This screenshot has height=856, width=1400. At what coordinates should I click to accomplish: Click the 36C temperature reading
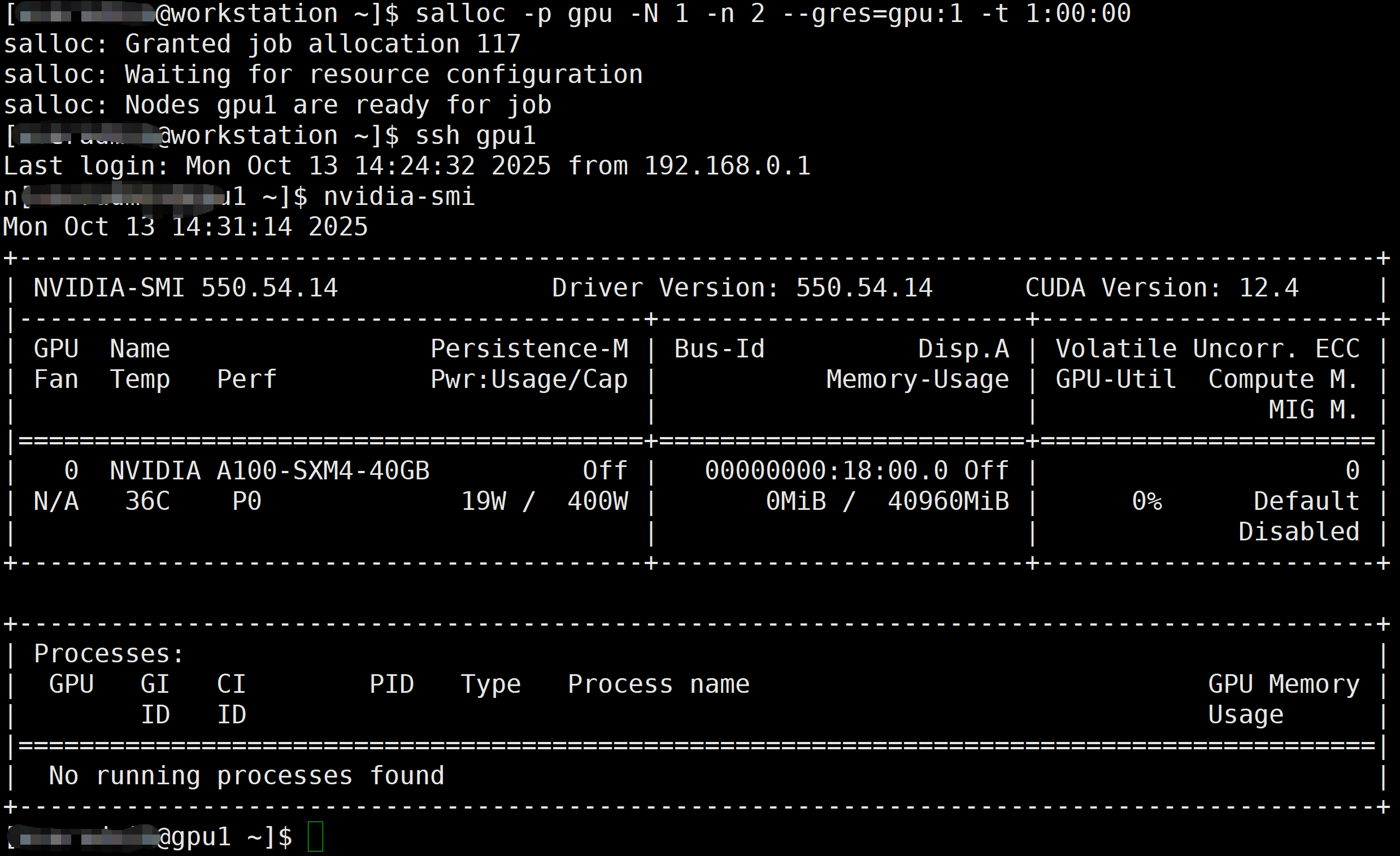click(147, 501)
